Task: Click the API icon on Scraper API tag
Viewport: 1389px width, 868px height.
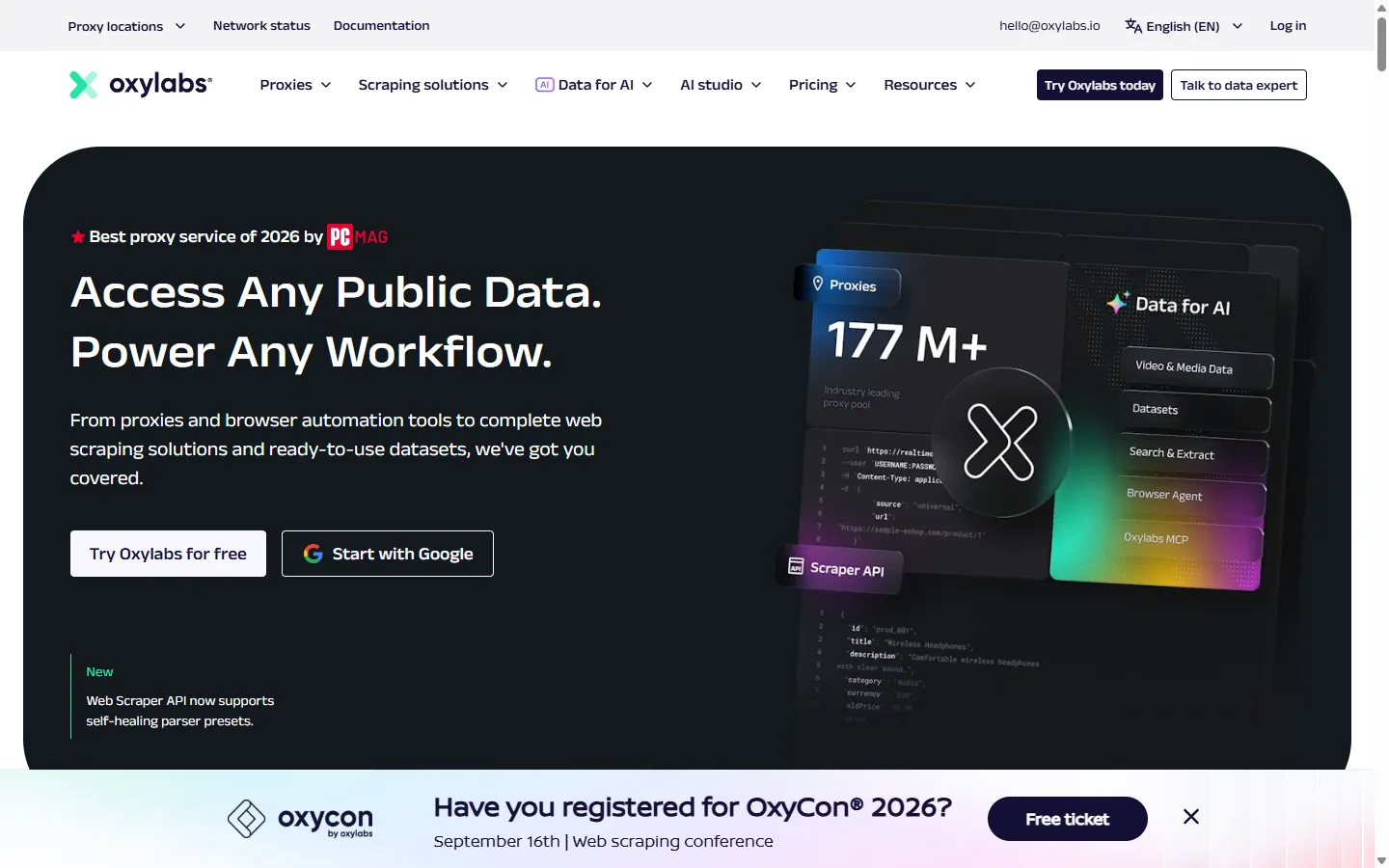Action: (796, 566)
